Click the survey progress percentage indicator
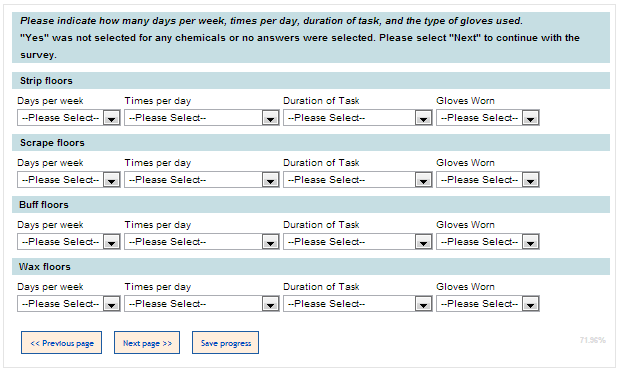Screen dimensions: 622x376 click(x=592, y=340)
